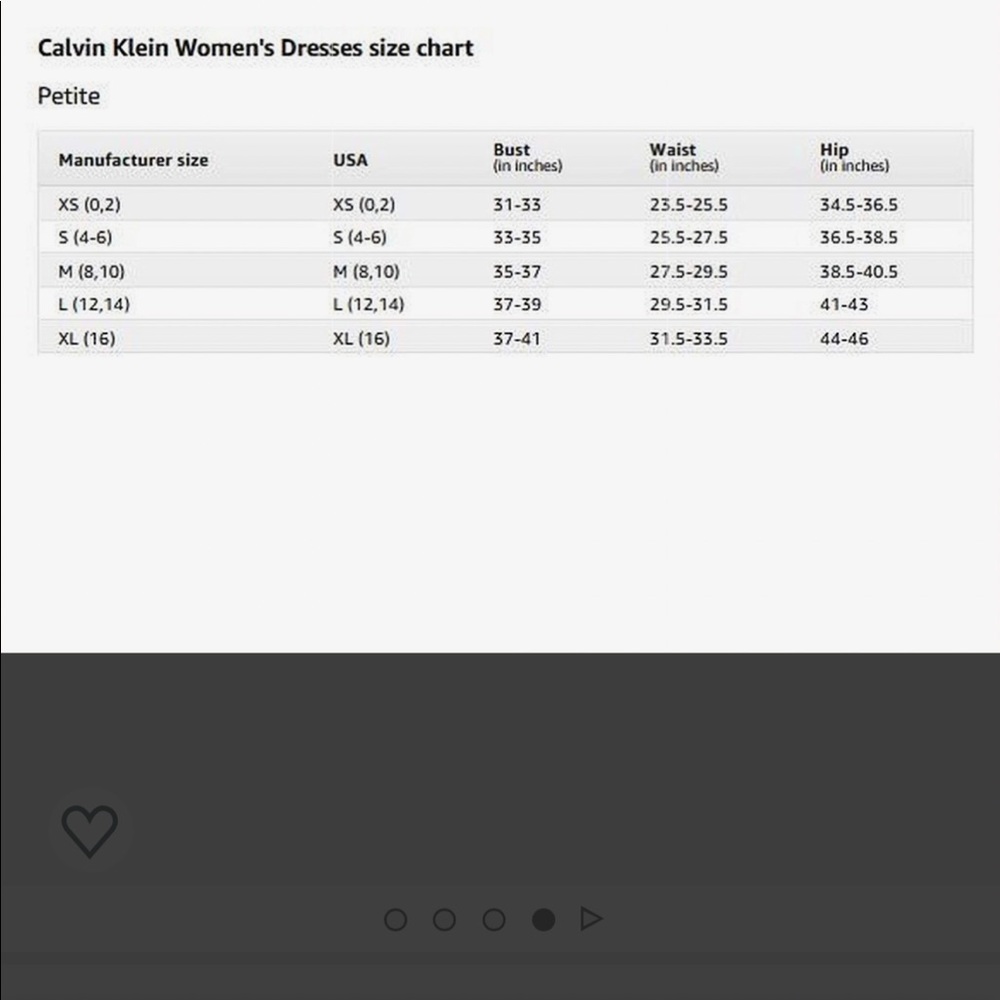Select the third carousel dot
The height and width of the screenshot is (1000, 1000).
[494, 920]
